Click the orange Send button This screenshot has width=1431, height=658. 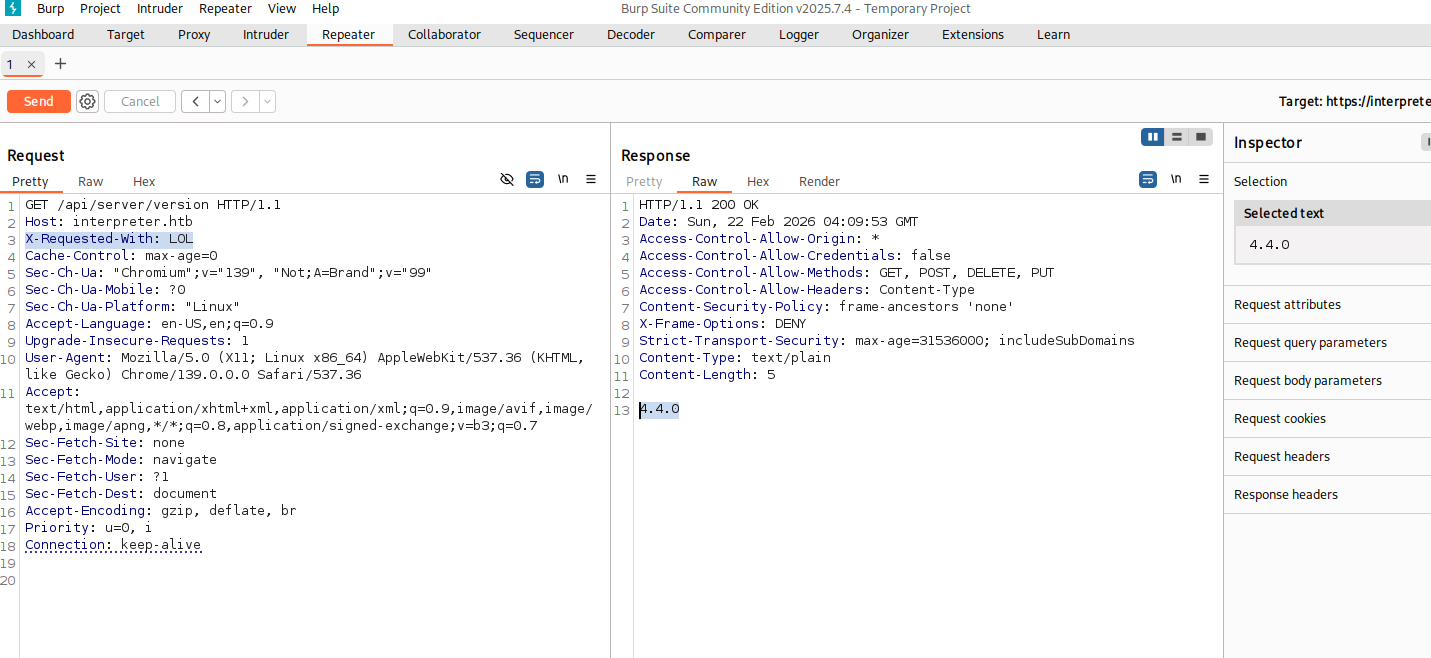(x=39, y=101)
